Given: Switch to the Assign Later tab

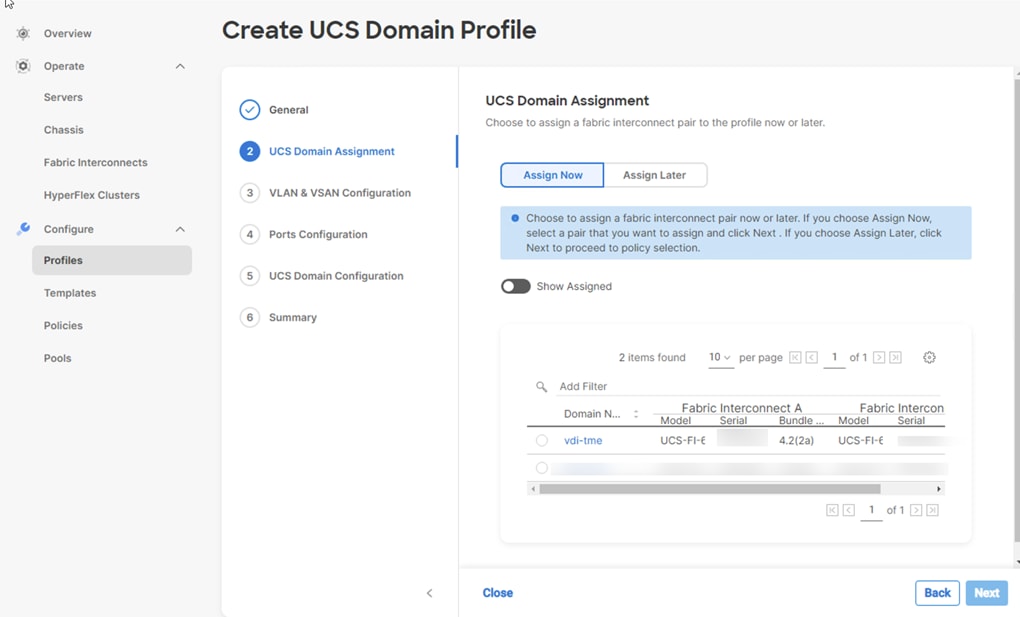Looking at the screenshot, I should (656, 174).
